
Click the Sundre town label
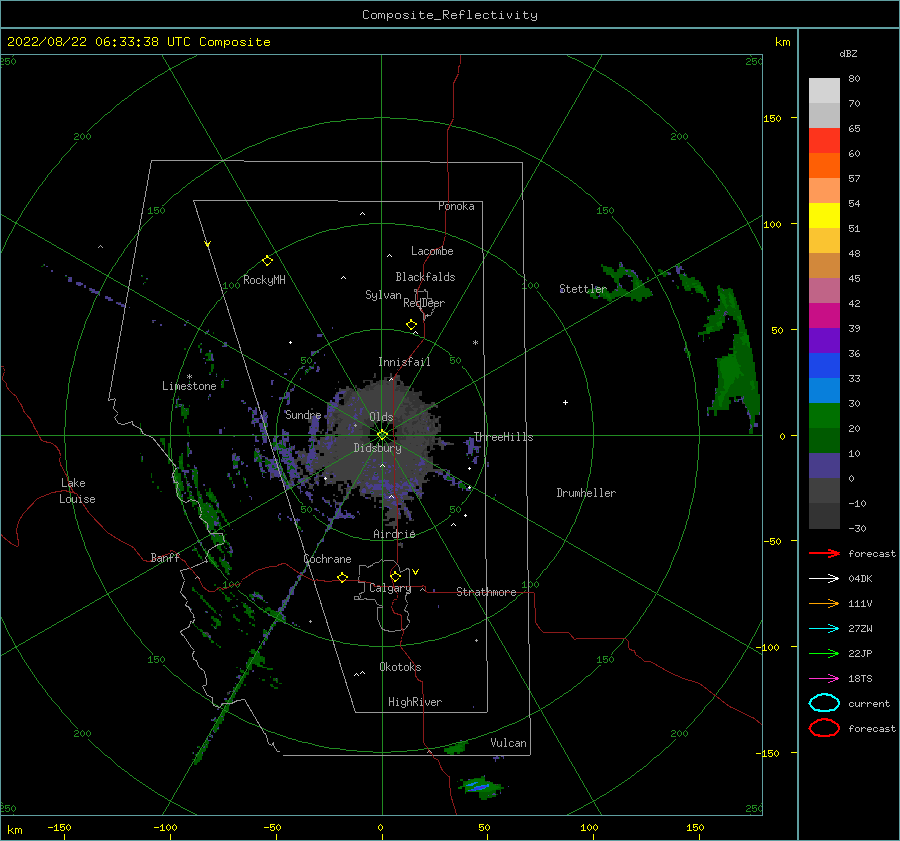coord(303,414)
